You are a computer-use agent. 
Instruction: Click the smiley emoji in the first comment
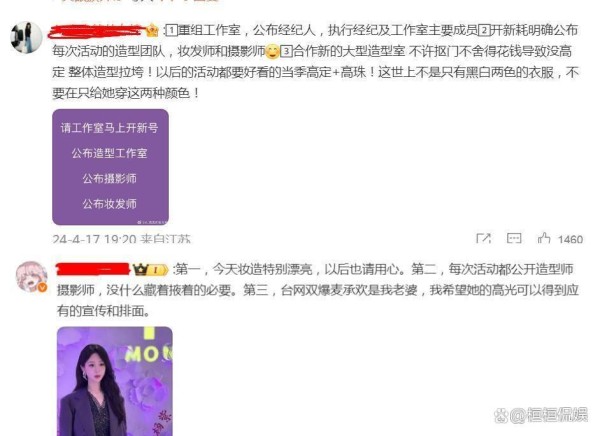272,51
